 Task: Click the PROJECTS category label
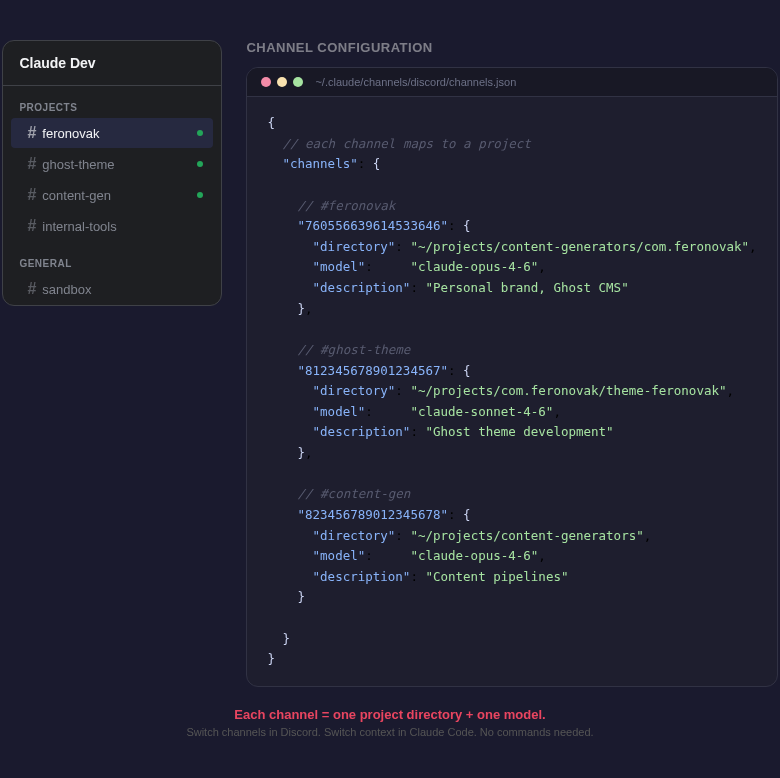coord(48,107)
